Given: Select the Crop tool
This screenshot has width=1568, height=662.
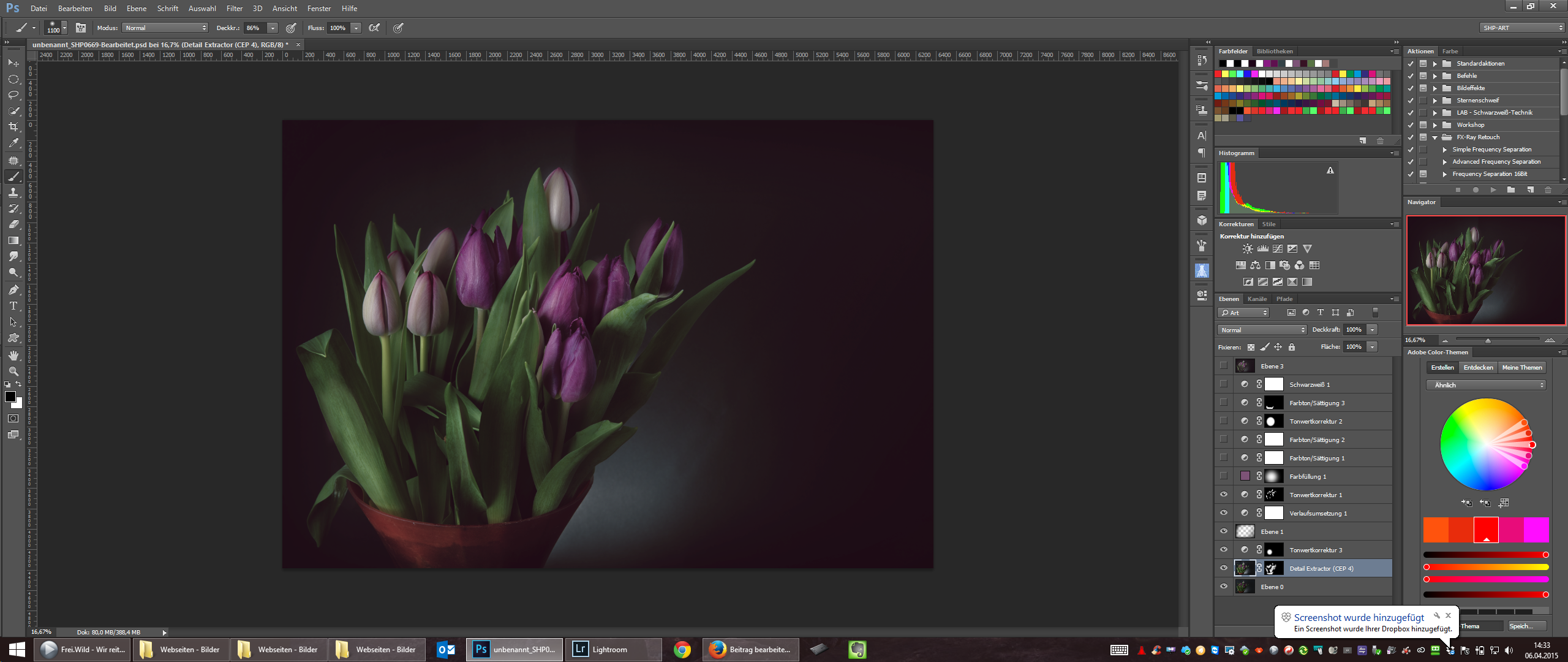Looking at the screenshot, I should [13, 127].
